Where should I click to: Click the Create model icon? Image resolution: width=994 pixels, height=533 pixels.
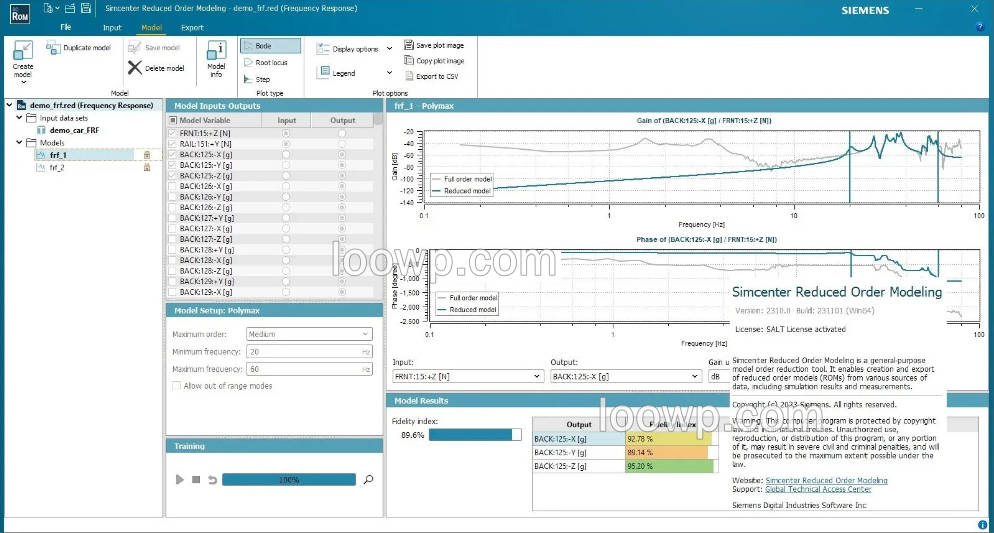23,51
